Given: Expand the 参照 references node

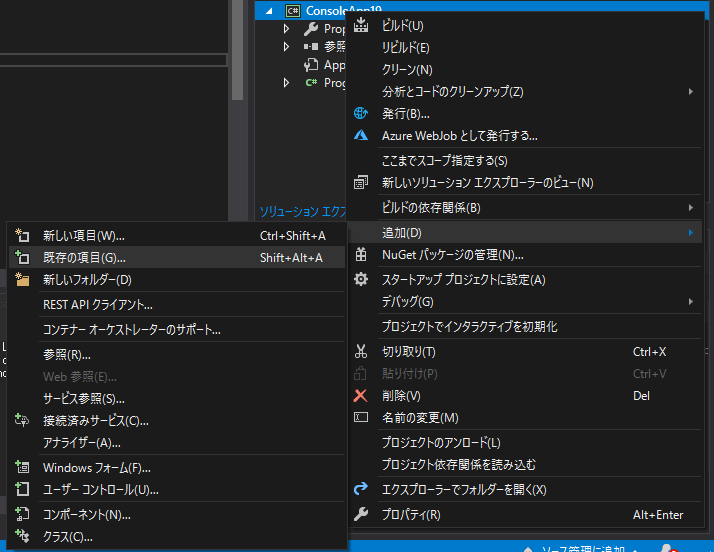Looking at the screenshot, I should click(x=286, y=46).
